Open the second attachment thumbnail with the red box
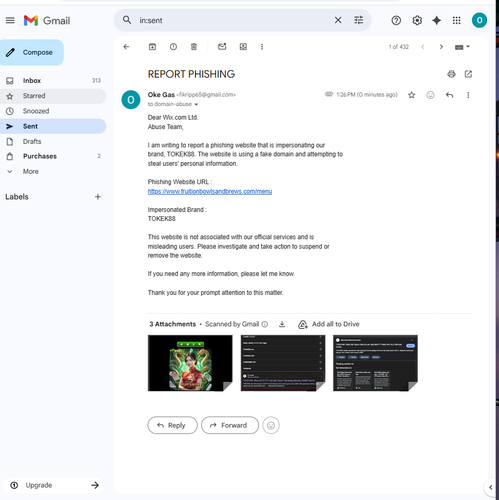This screenshot has width=499, height=500. point(283,363)
